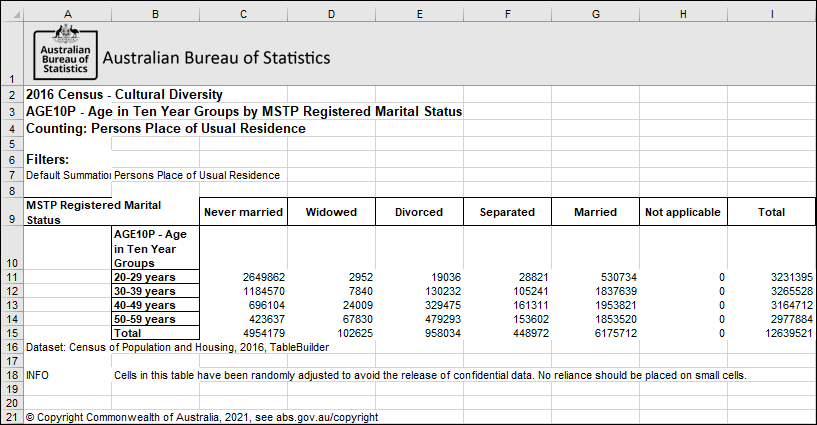
Task: Click the cell with value 3231395
Action: pyautogui.click(x=772, y=277)
